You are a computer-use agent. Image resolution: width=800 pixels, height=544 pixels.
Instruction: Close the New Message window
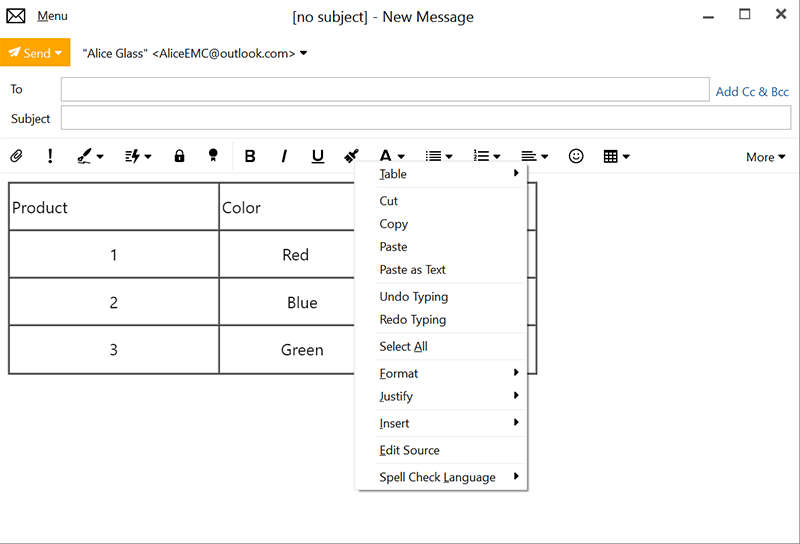point(781,14)
